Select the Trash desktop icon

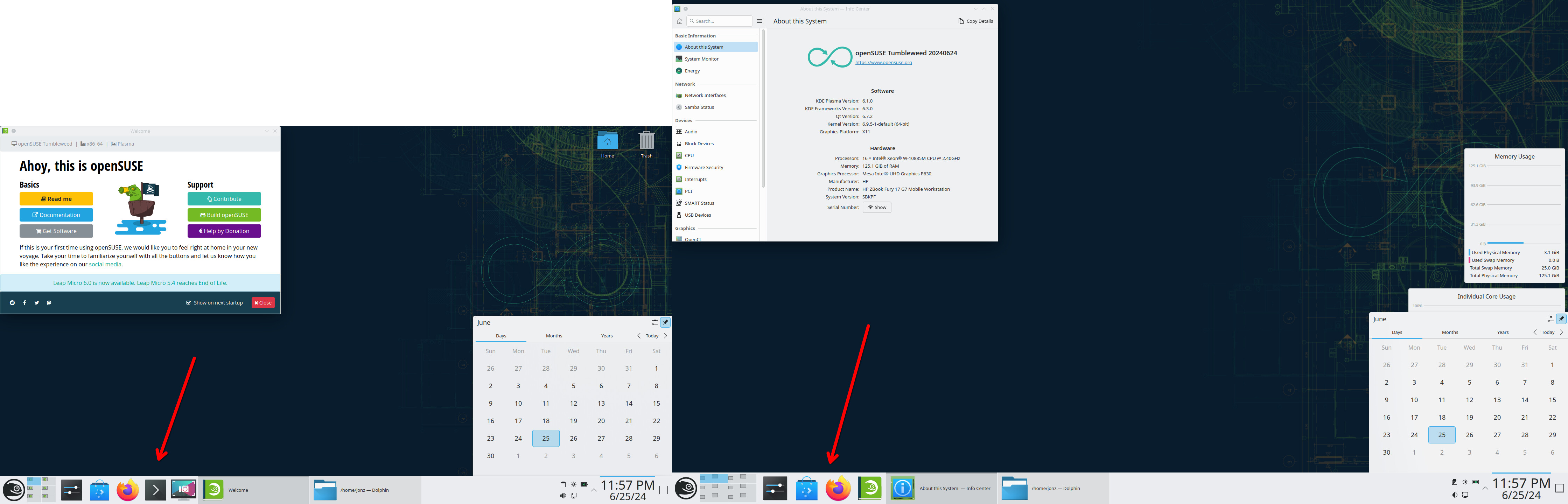(646, 145)
